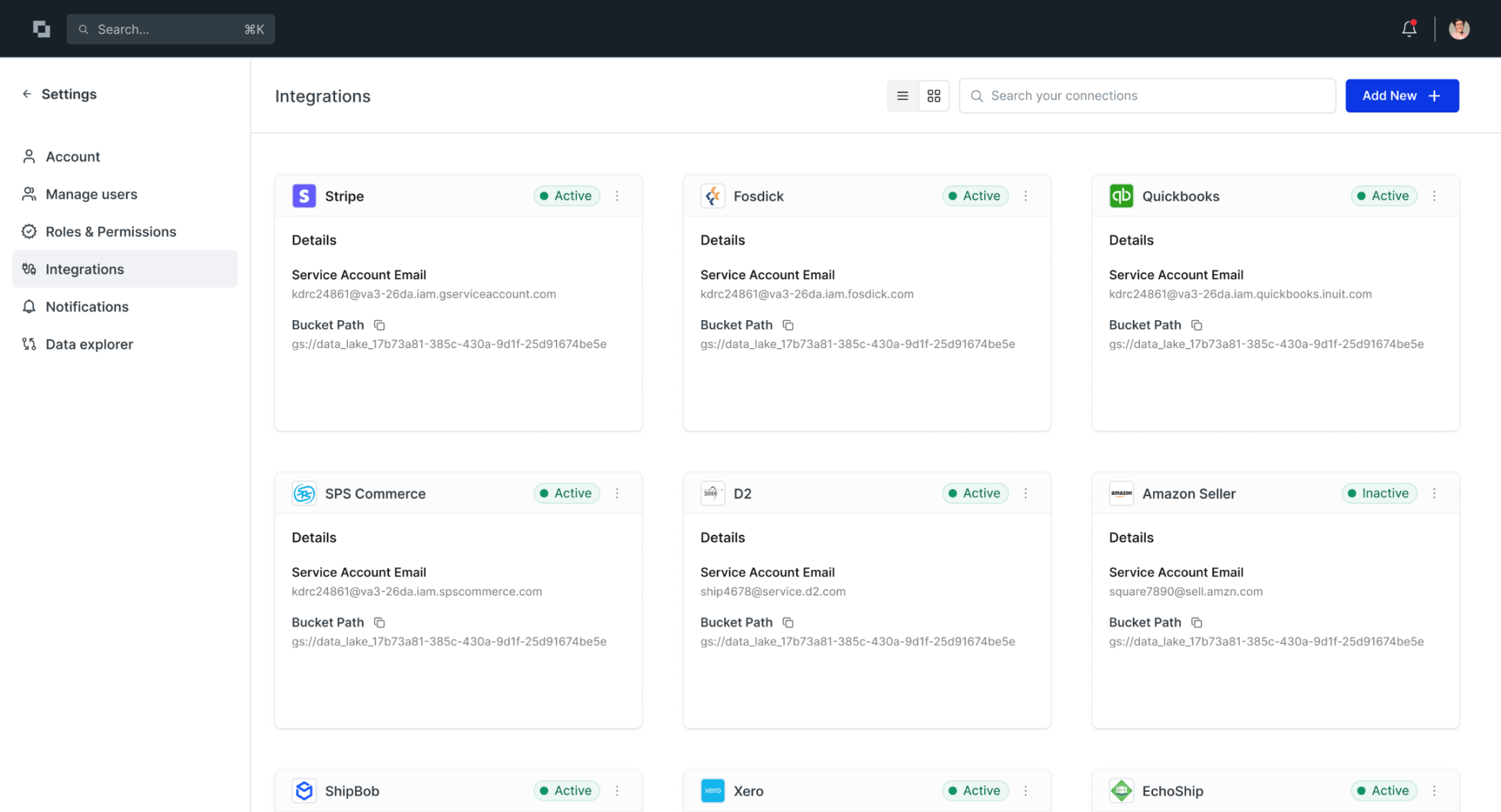Screen dimensions: 1501x812
Task: Click the SPS Commerce logo icon
Action: coord(304,493)
